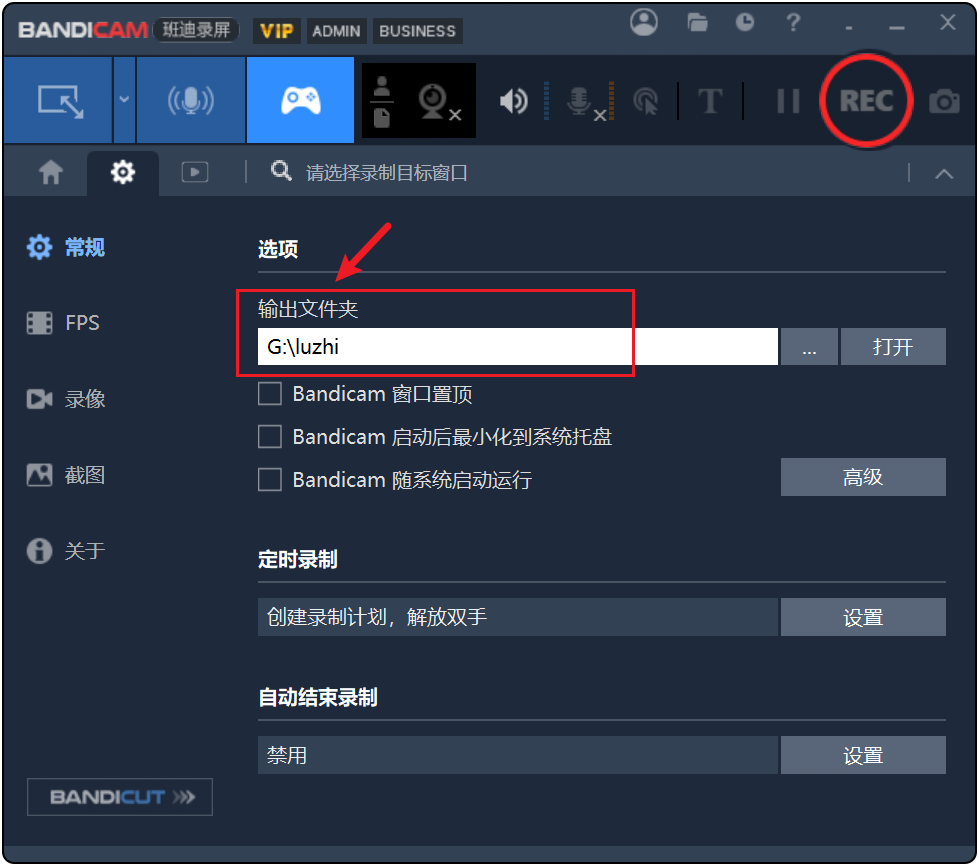Screen dimensions: 979x867
Task: Enable 随系统启动运行 checkbox
Action: (270, 480)
